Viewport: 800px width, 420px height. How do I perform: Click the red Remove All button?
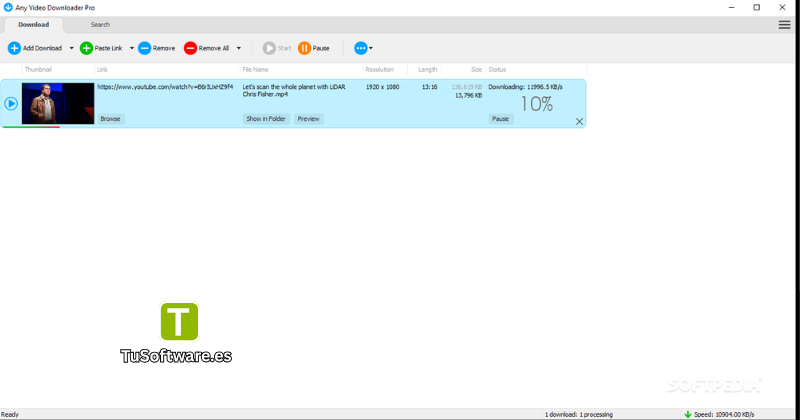[207, 48]
